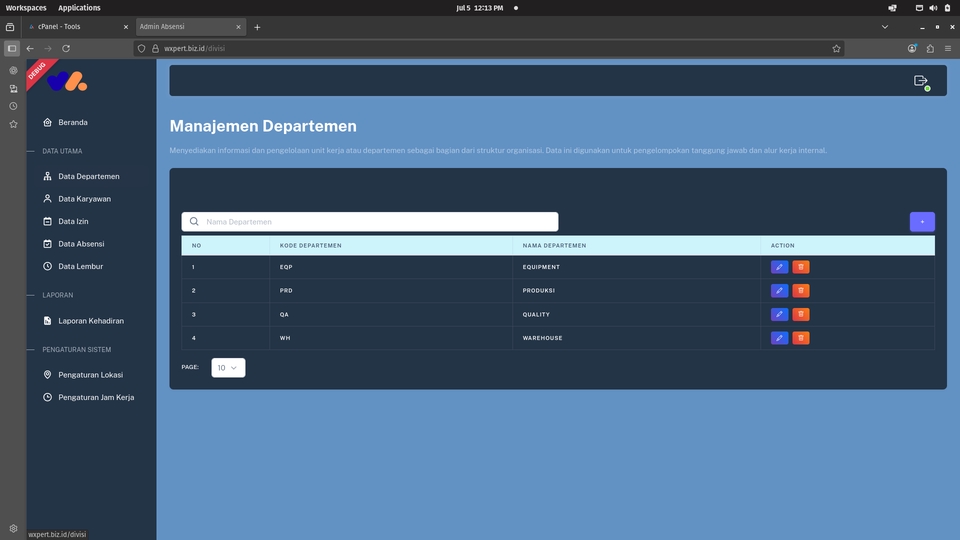The image size is (960, 540).
Task: Open Data Karyawan in the sidebar
Action: [x=84, y=199]
